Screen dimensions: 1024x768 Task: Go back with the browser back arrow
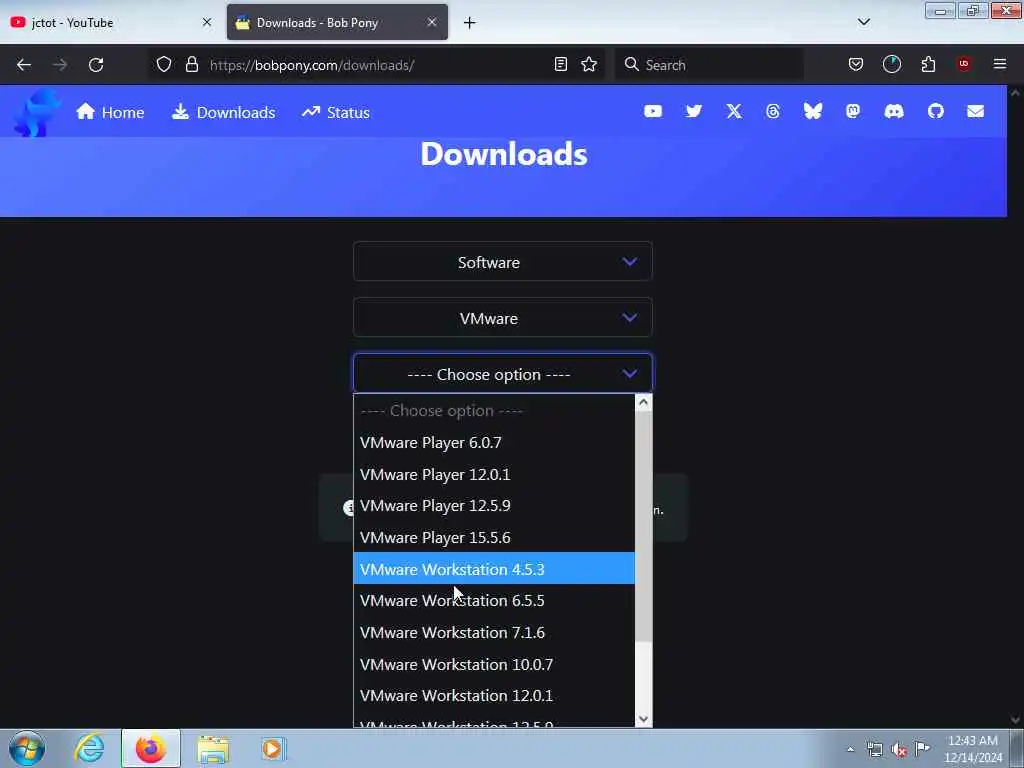[24, 65]
